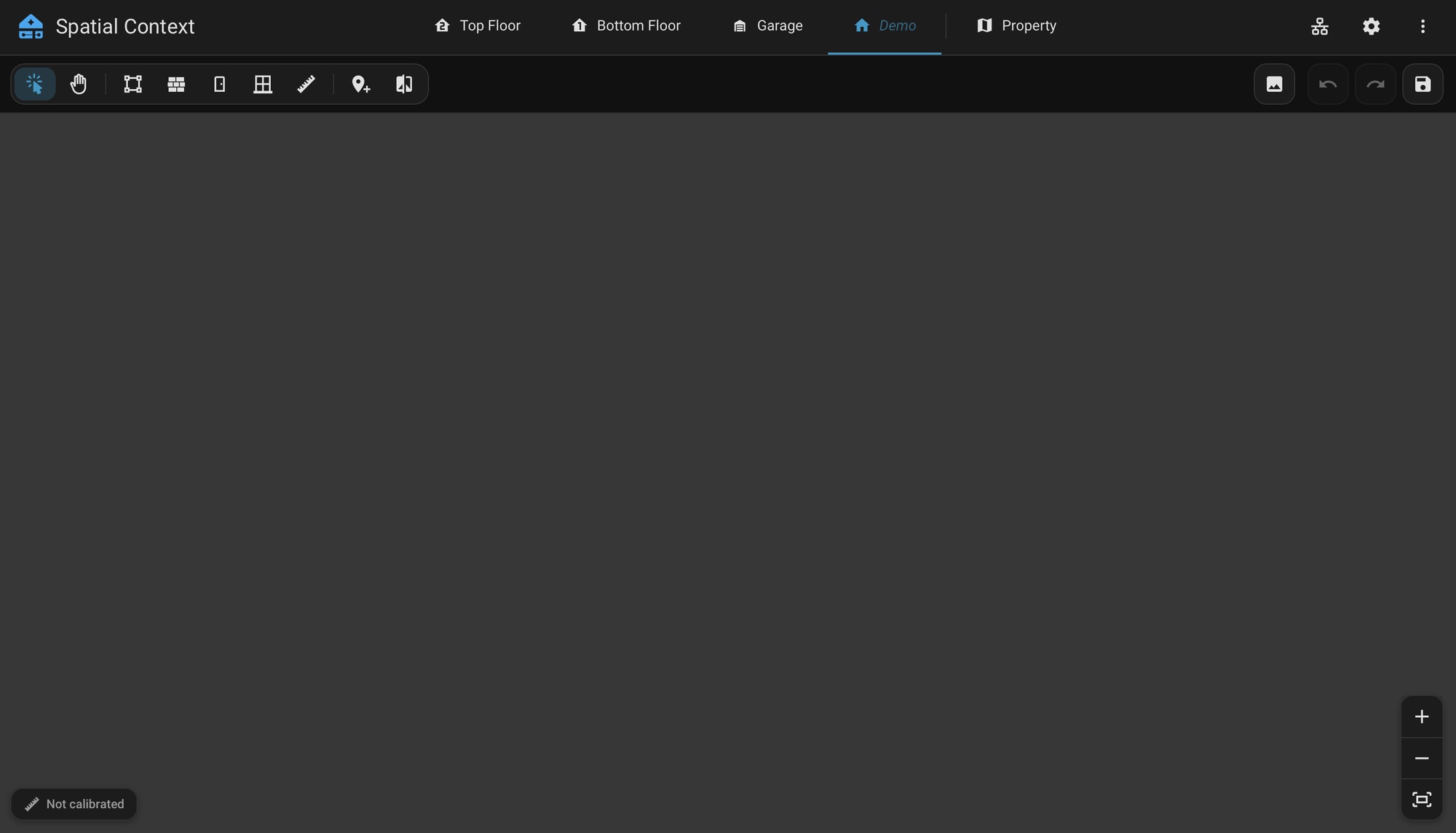The image size is (1456, 833).
Task: Switch to the Bottom Floor tab
Action: [626, 26]
